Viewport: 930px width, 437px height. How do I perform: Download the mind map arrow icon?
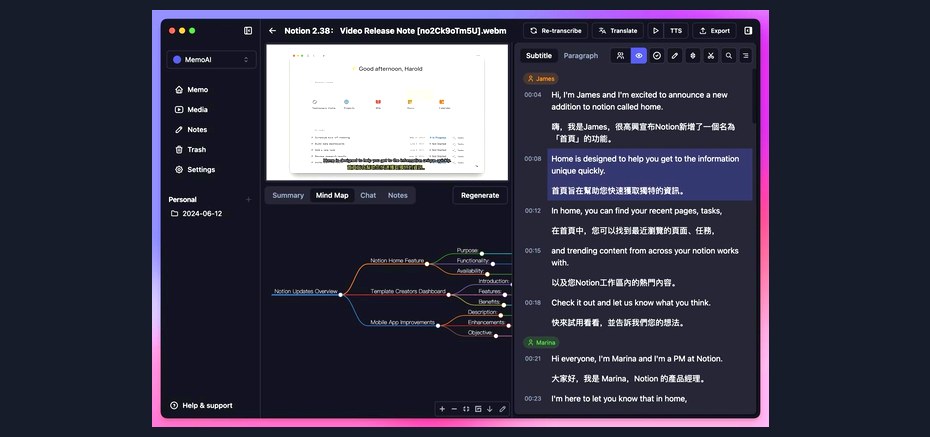click(490, 409)
